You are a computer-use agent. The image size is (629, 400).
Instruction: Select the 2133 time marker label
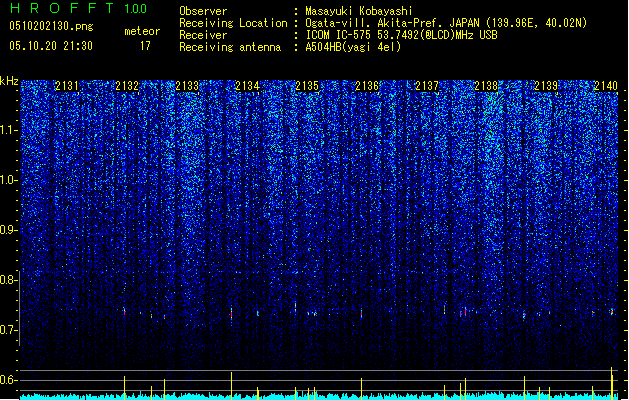coord(187,86)
